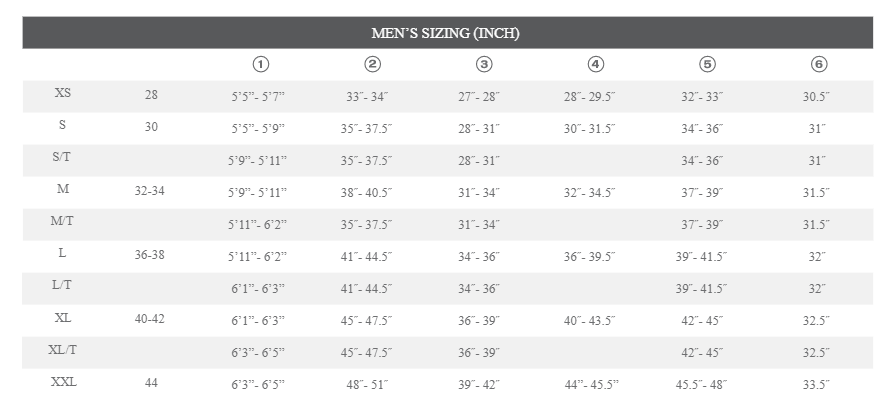Viewport: 896px width, 412px height.
Task: Click the circled number 2 column icon
Action: pyautogui.click(x=372, y=64)
